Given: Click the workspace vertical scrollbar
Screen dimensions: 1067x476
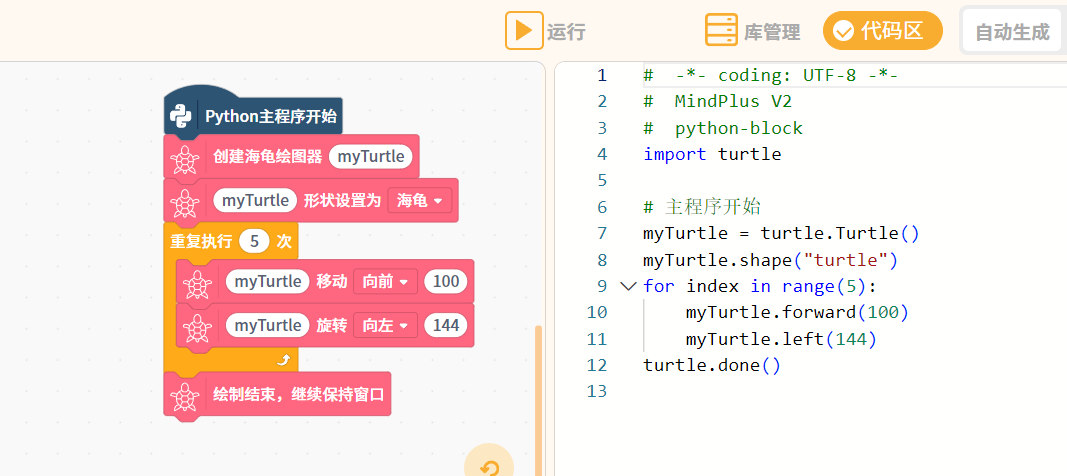Looking at the screenshot, I should pos(539,401).
